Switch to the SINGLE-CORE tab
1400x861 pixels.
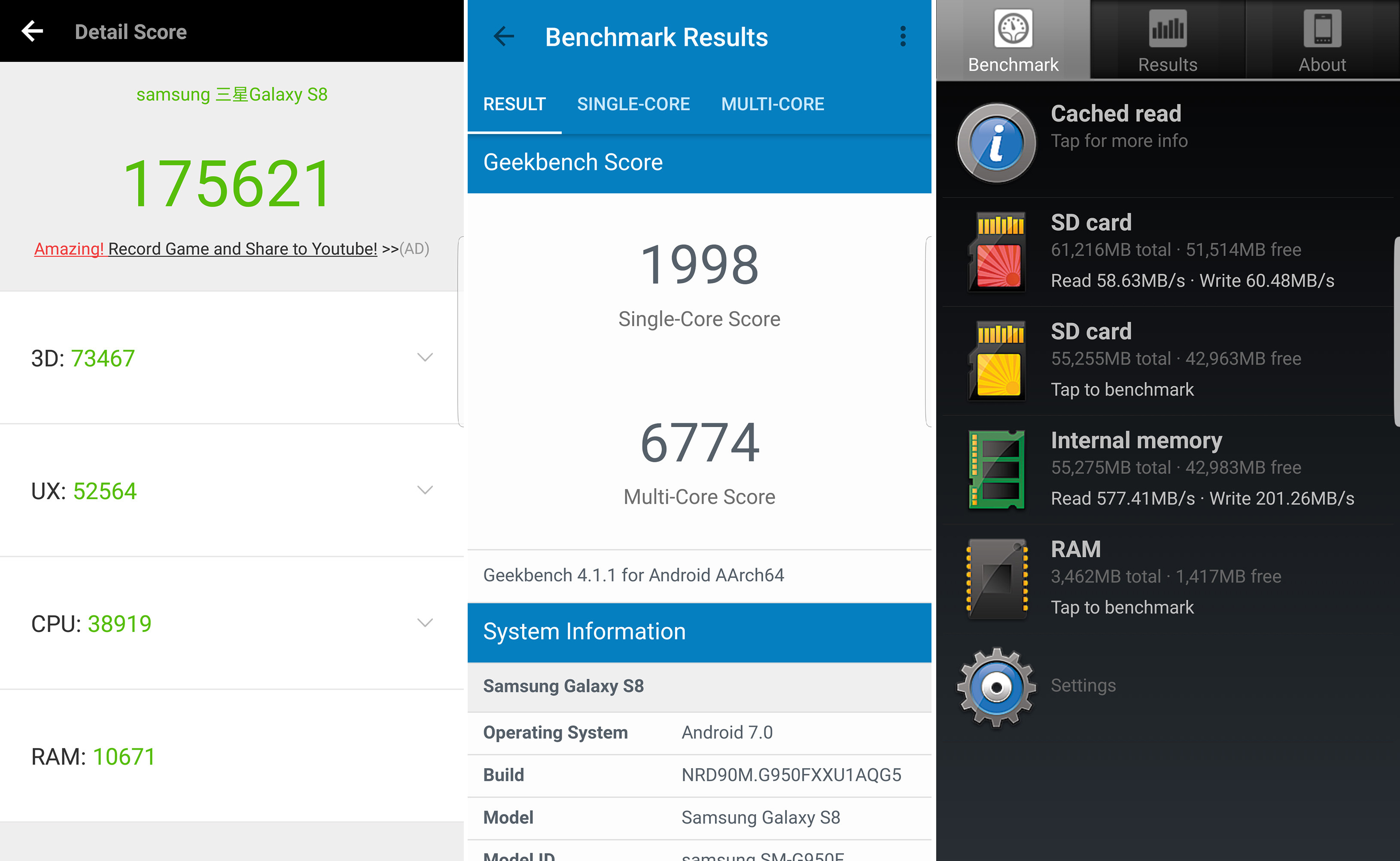(633, 104)
